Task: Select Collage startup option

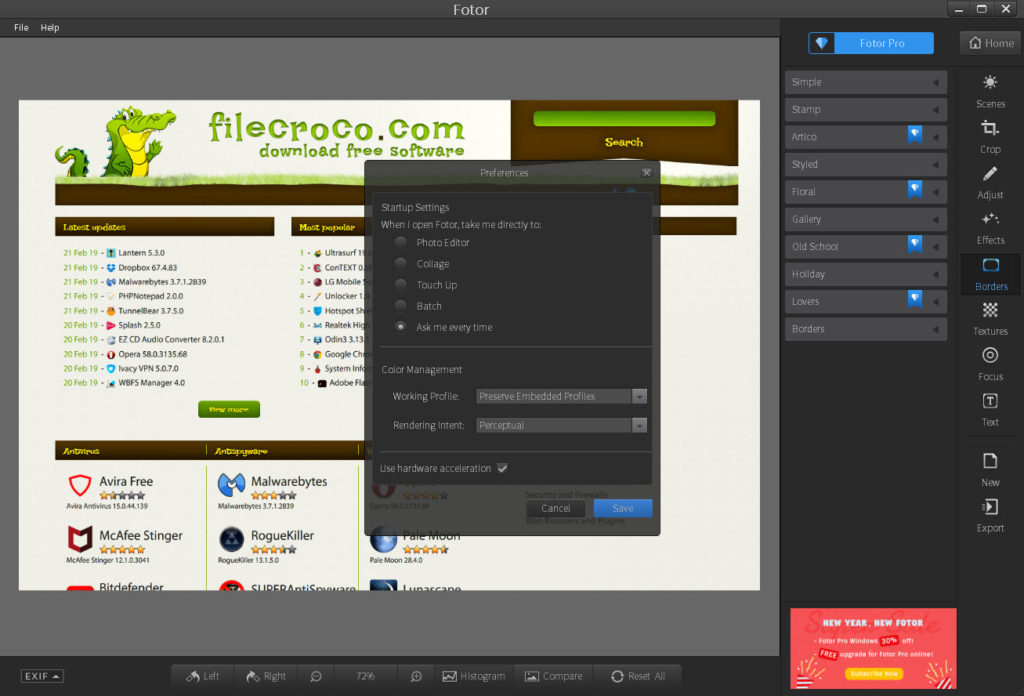Action: click(401, 264)
